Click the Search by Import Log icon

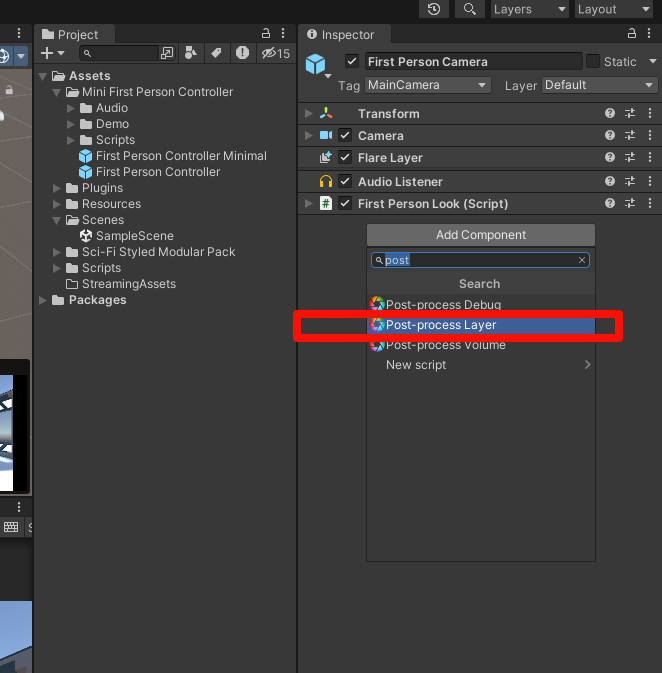pos(242,53)
